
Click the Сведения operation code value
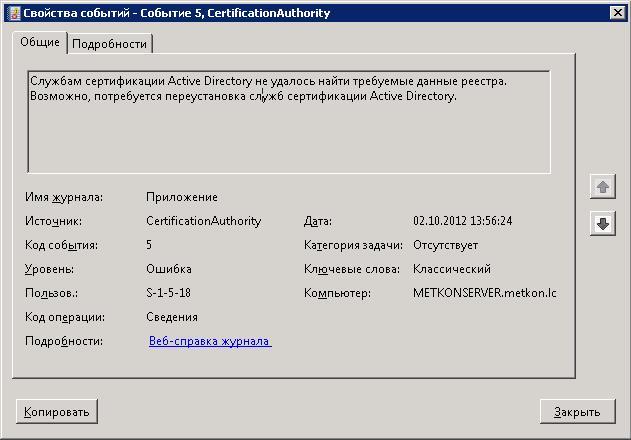[x=171, y=317]
